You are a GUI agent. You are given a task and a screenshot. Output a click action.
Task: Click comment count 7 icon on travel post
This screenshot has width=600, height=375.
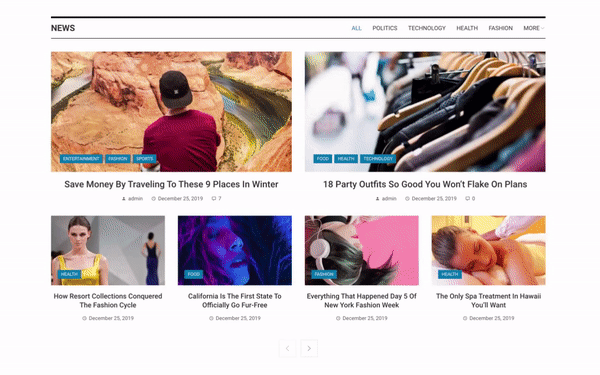pos(217,199)
